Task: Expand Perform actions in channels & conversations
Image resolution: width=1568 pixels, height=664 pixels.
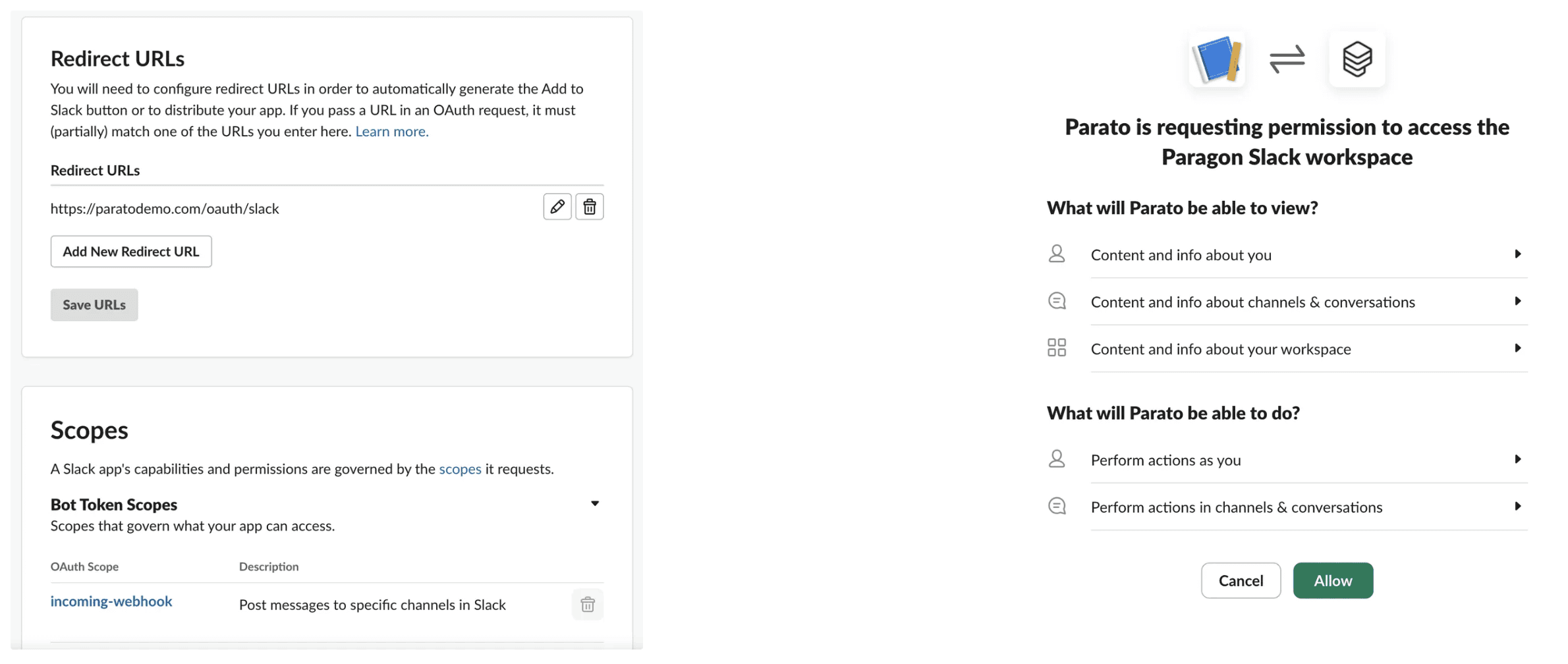Action: point(1517,506)
